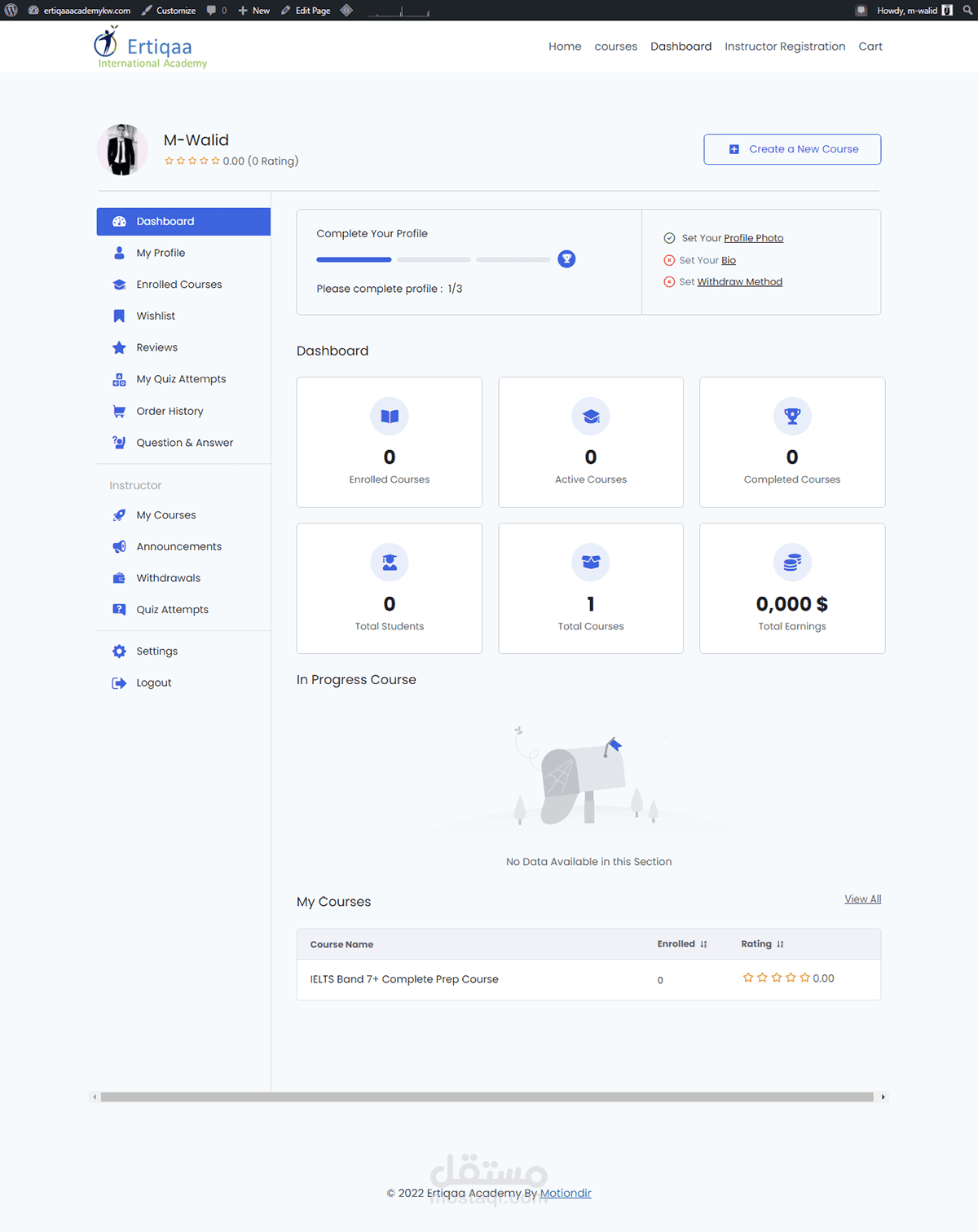The image size is (978, 1232).
Task: Open IELTS Band 7+ Complete Prep Course
Action: point(404,979)
